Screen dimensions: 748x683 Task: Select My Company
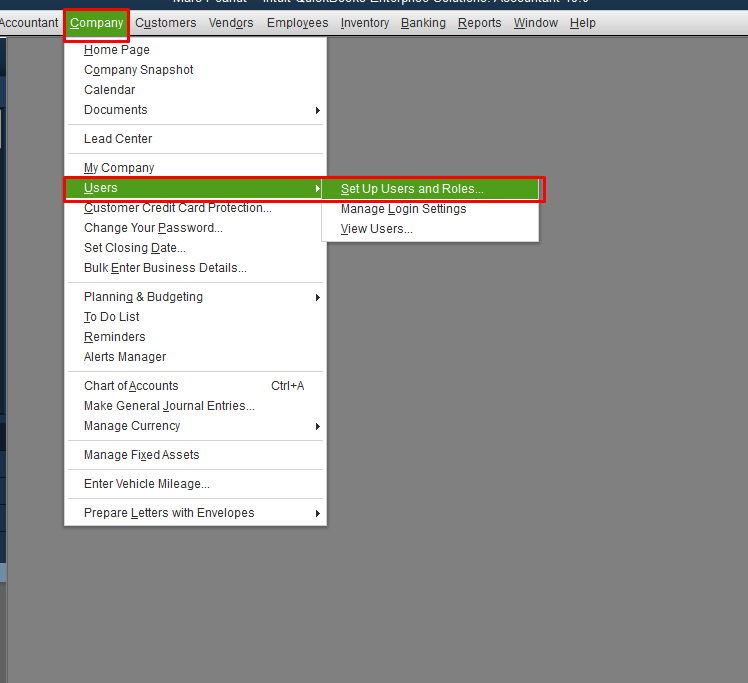pos(195,168)
